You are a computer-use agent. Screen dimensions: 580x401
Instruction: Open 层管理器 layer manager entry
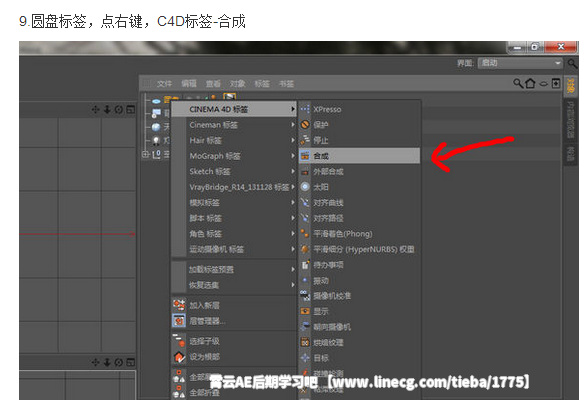pos(234,320)
